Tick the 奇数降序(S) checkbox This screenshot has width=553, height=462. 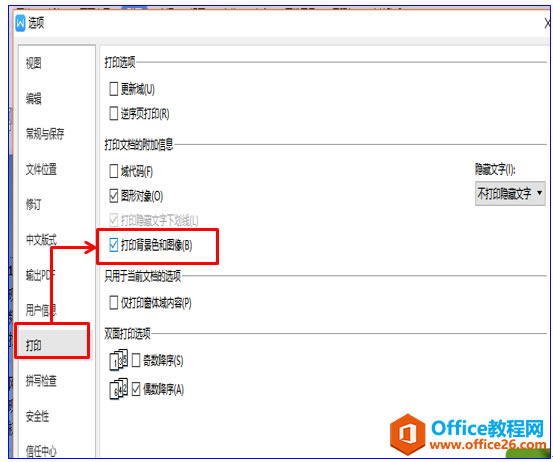pyautogui.click(x=136, y=360)
